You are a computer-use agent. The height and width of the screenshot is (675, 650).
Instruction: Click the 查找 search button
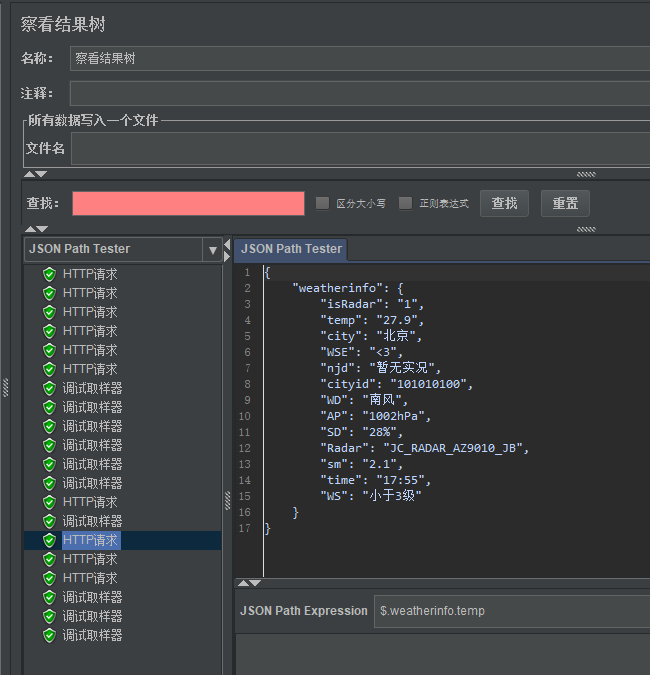coord(504,203)
